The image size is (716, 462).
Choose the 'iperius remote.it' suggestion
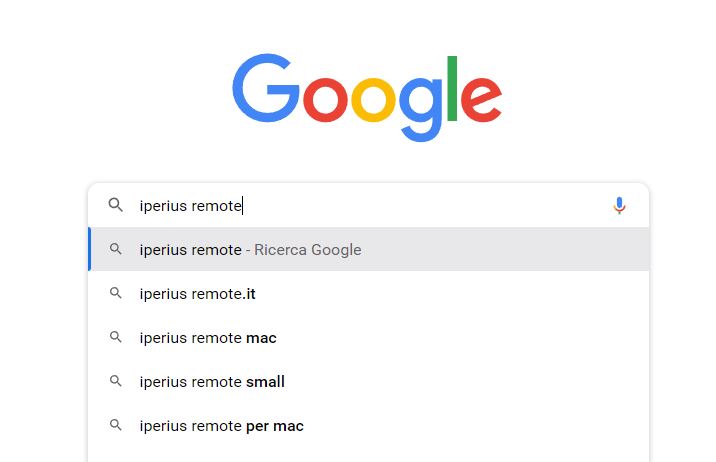[198, 294]
